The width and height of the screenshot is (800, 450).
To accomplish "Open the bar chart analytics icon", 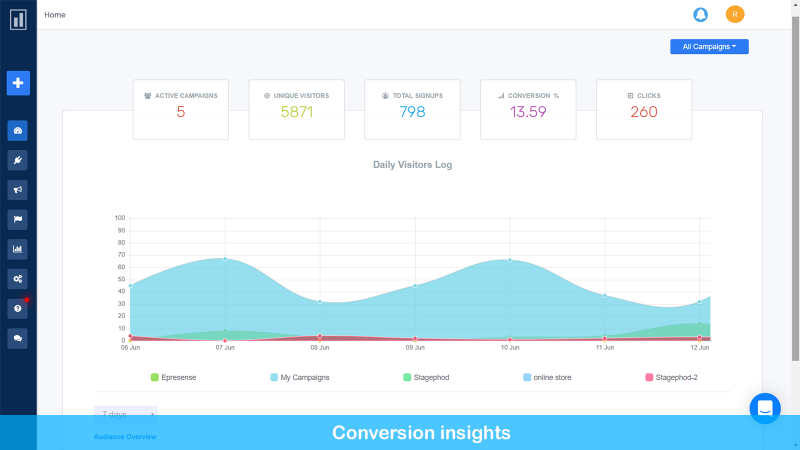I will coord(17,249).
